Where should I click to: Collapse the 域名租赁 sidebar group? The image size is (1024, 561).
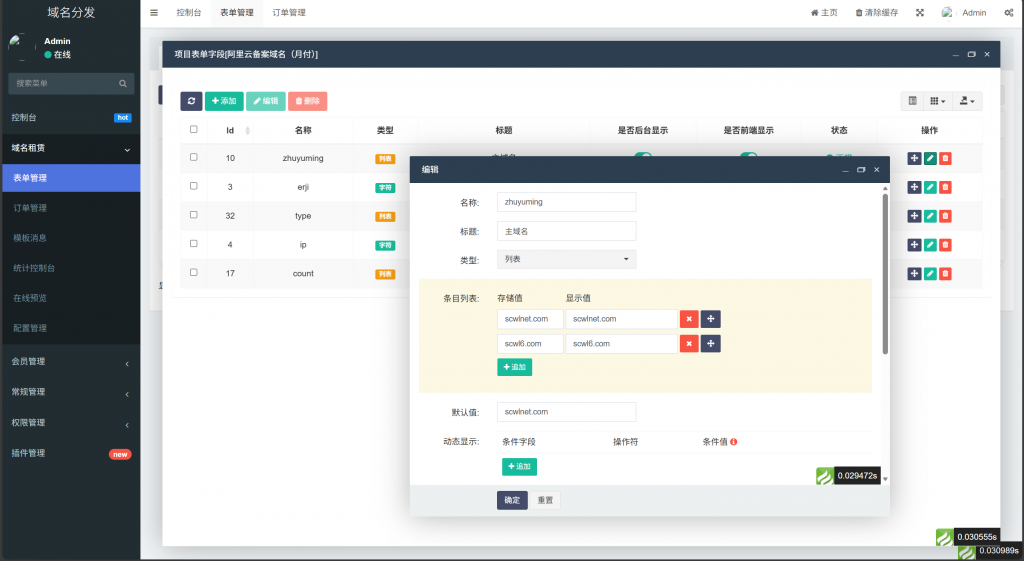pyautogui.click(x=71, y=148)
